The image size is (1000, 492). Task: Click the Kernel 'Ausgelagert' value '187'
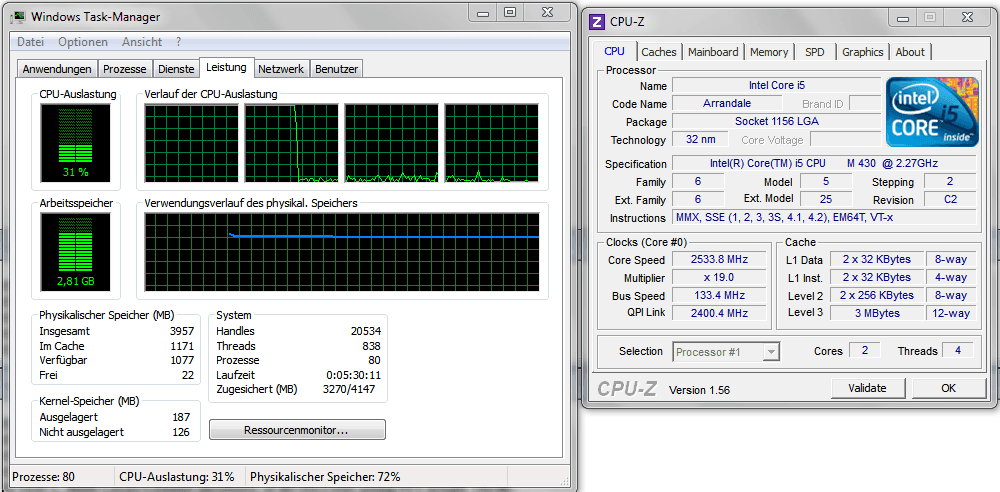pyautogui.click(x=181, y=417)
